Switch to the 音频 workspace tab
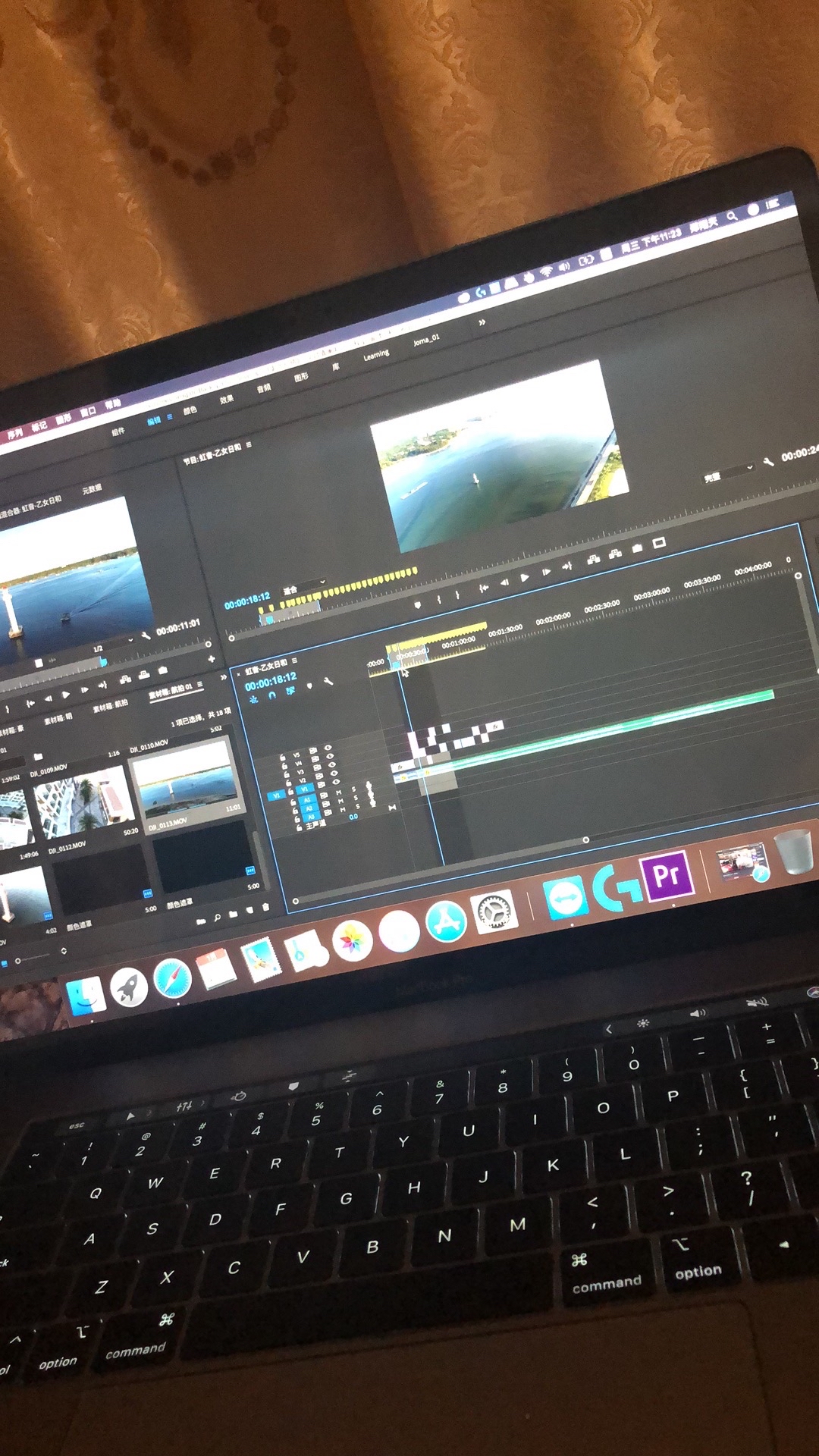819x1456 pixels. click(x=264, y=388)
